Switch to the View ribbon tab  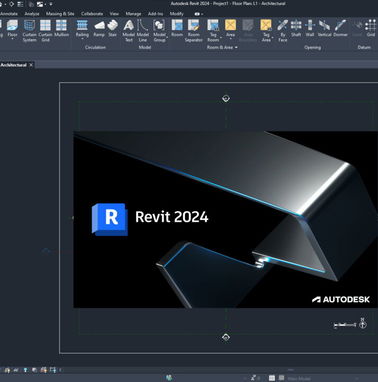[x=114, y=14]
